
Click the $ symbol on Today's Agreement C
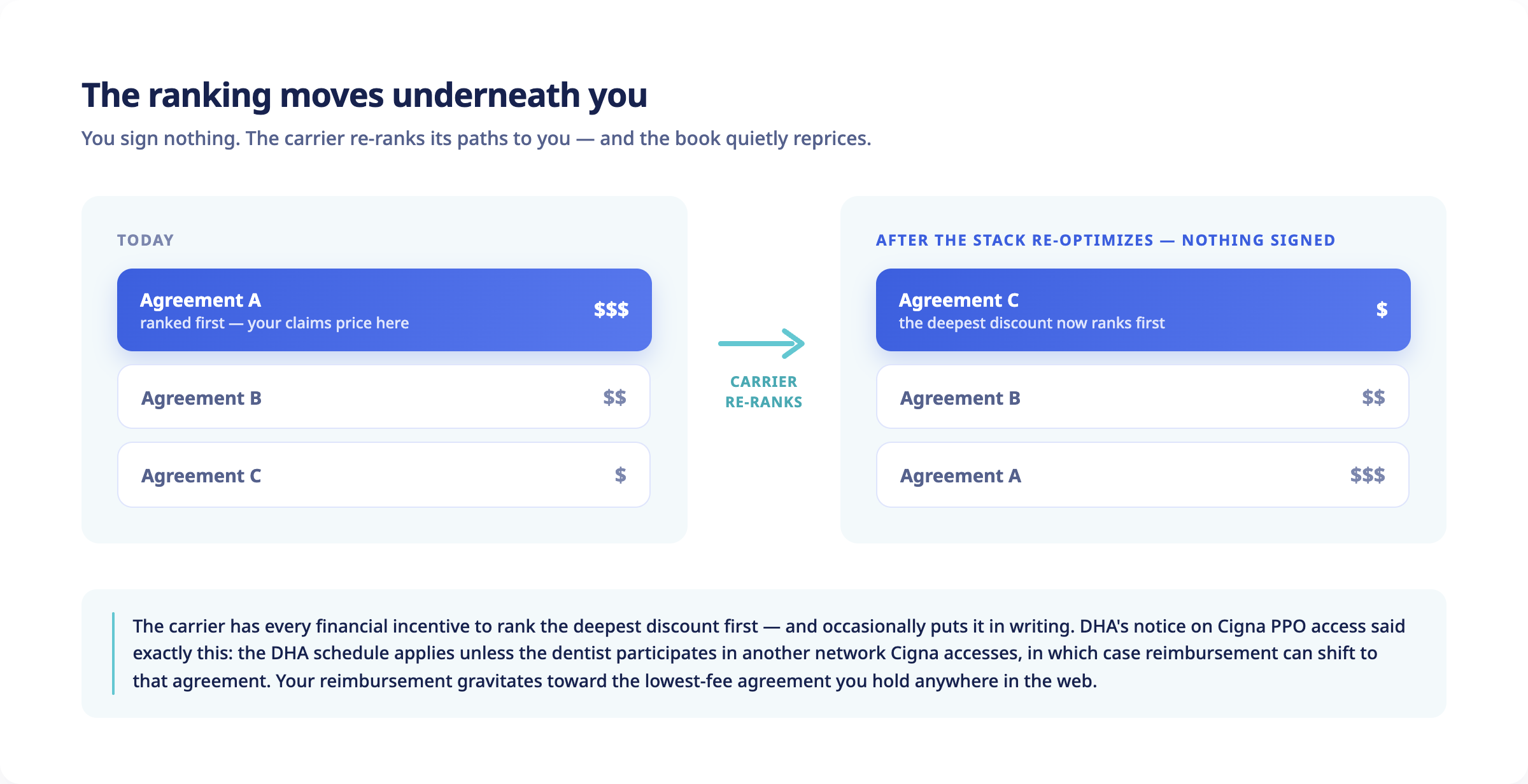(x=621, y=475)
